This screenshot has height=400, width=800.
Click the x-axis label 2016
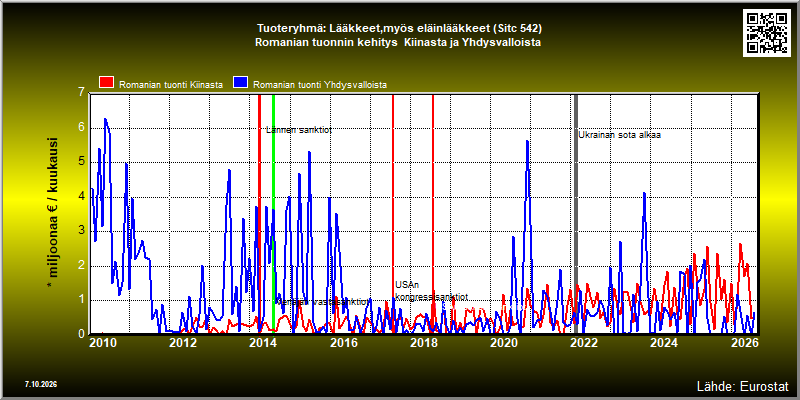(x=343, y=342)
